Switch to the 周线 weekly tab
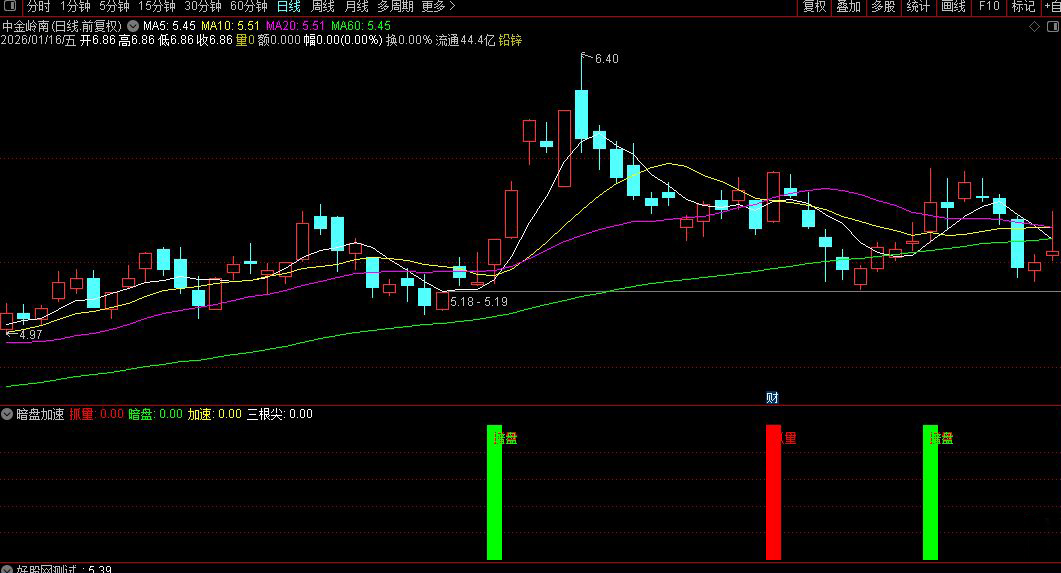 click(323, 7)
